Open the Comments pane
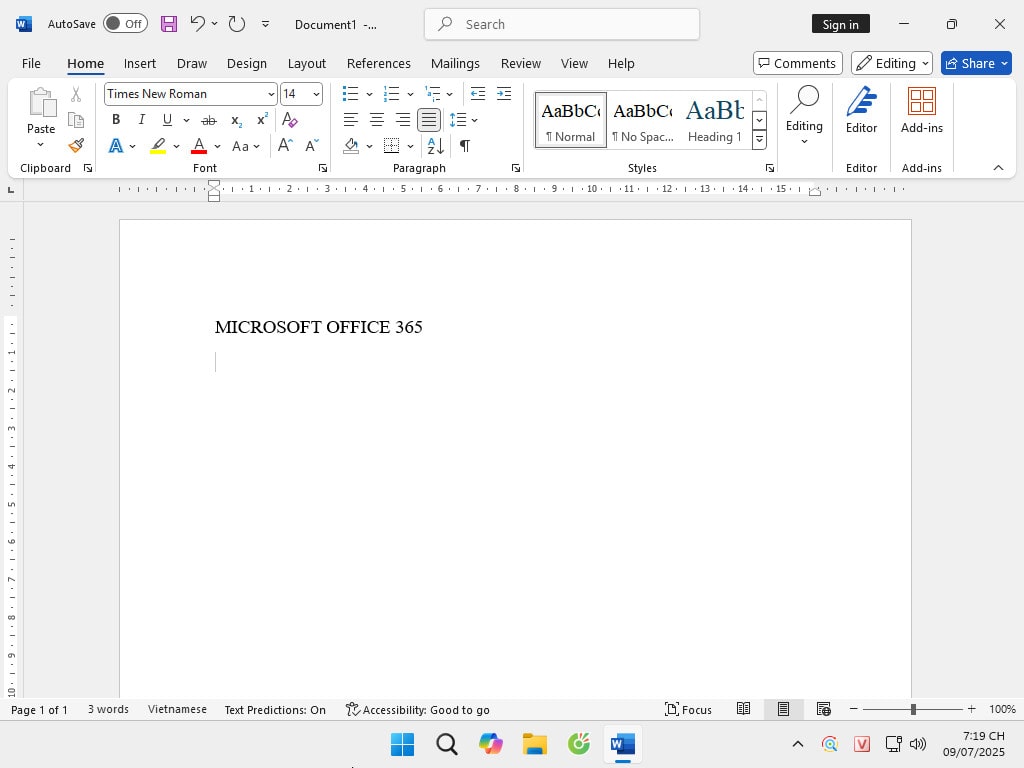The height and width of the screenshot is (768, 1024). (797, 63)
